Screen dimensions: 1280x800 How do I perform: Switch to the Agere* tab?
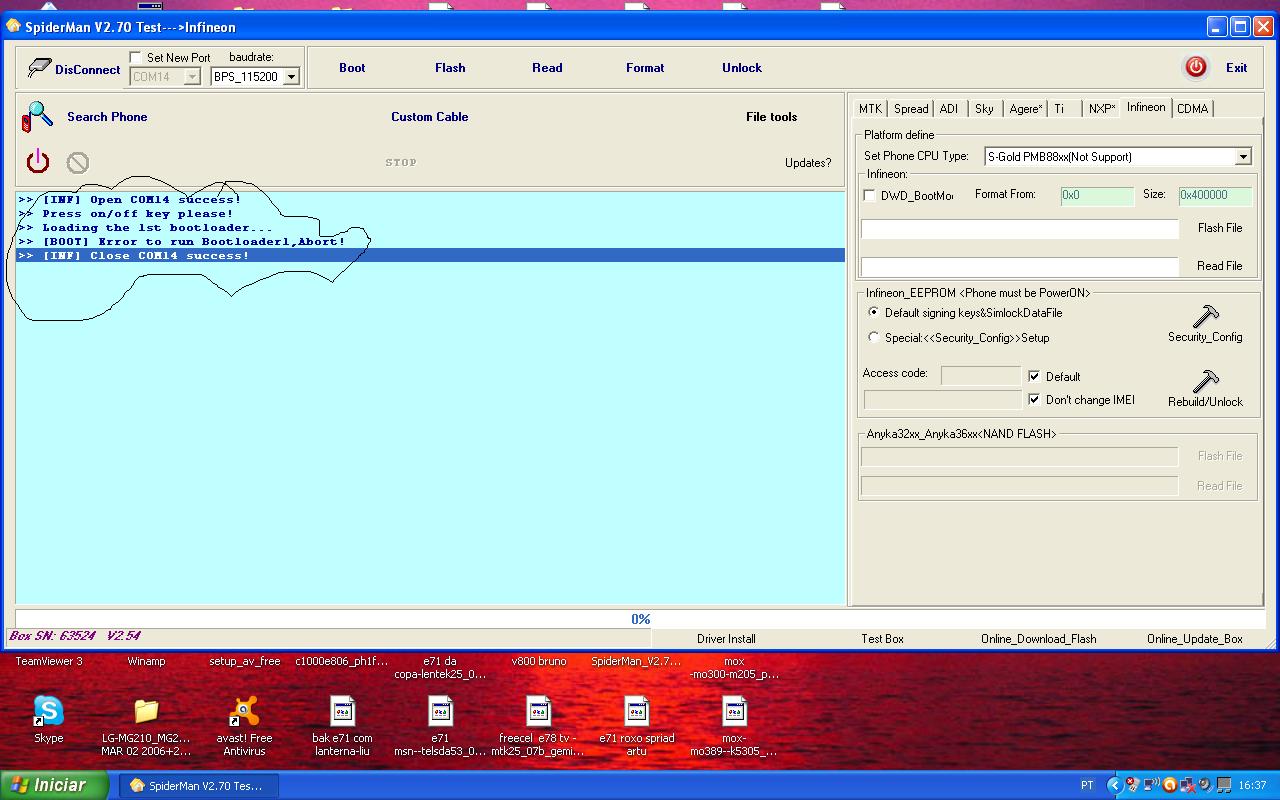coord(1025,109)
